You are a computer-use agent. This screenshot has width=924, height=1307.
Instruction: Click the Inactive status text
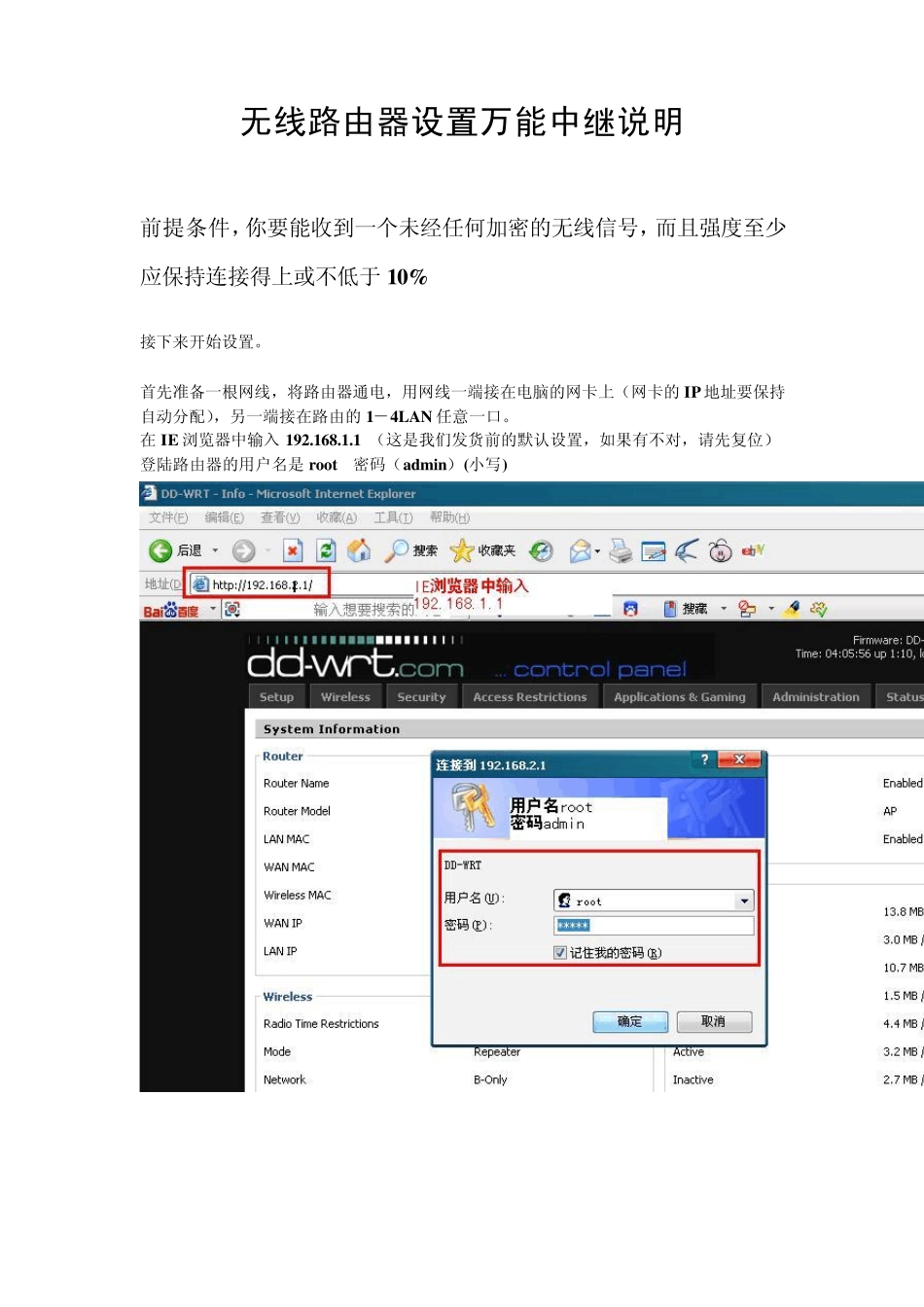693,1080
